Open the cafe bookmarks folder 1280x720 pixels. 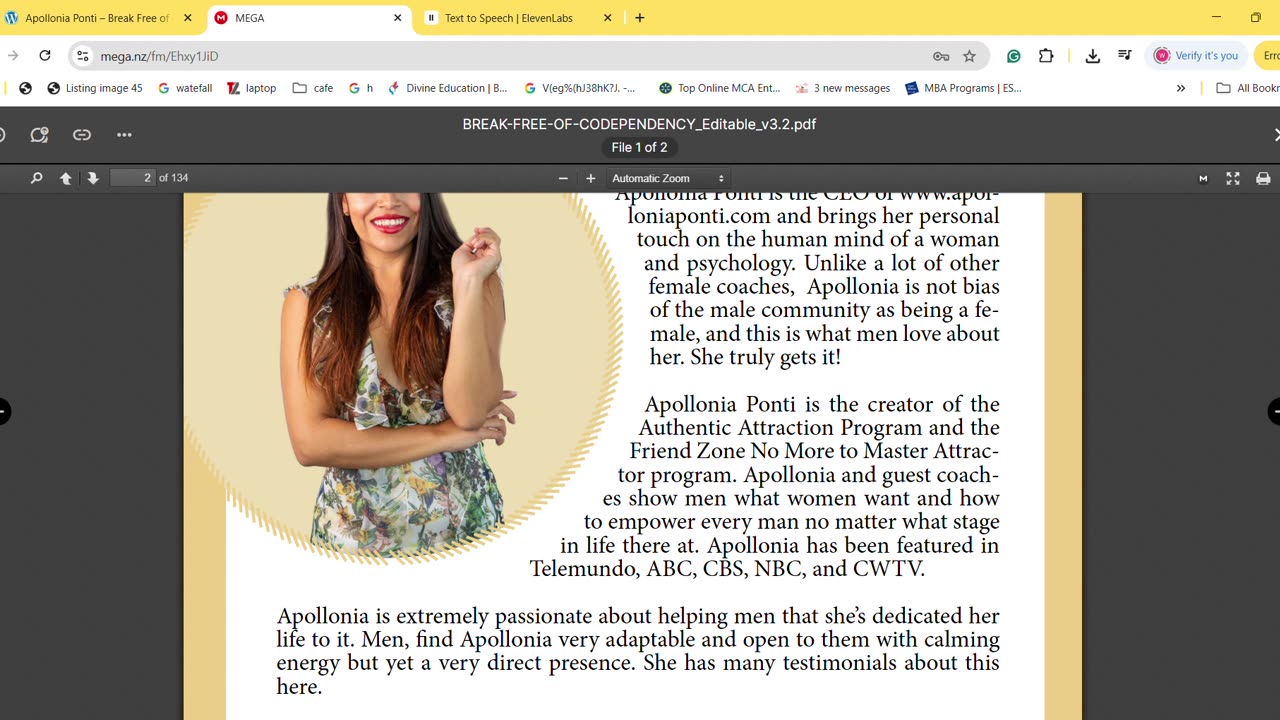pyautogui.click(x=313, y=88)
